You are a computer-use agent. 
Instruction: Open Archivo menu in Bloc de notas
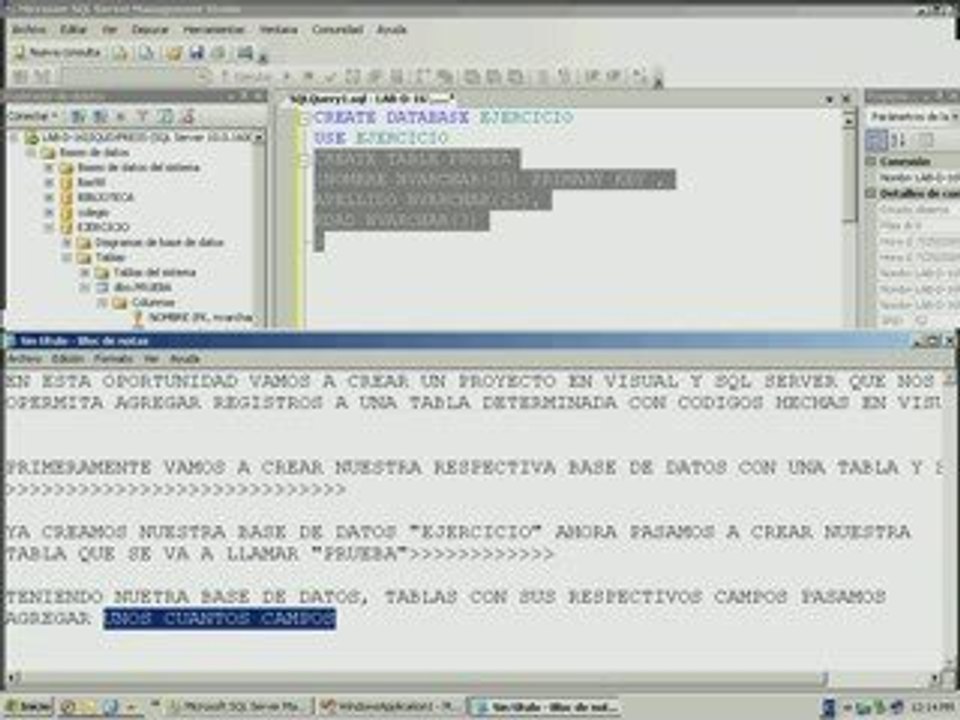click(24, 359)
